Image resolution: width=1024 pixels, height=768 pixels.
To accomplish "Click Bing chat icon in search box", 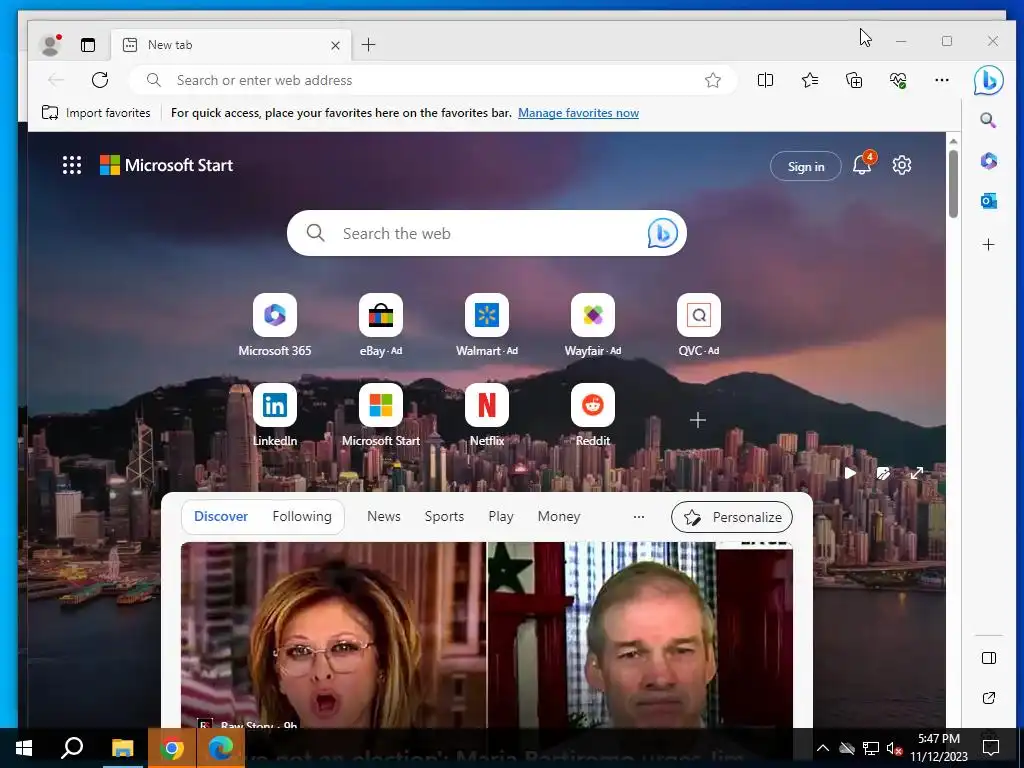I will pos(662,233).
